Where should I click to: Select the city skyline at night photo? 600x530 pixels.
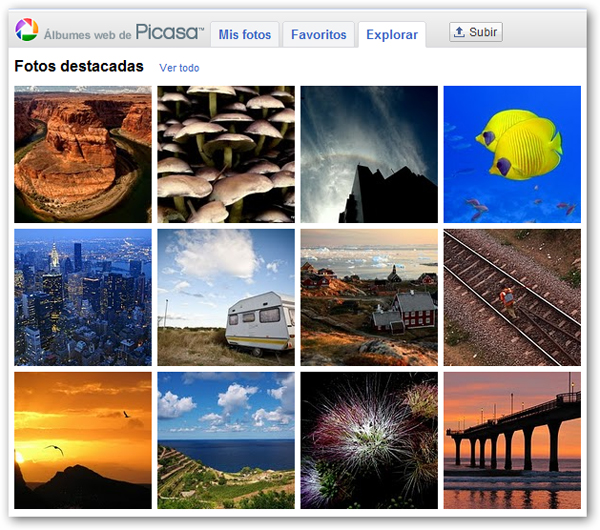83,297
